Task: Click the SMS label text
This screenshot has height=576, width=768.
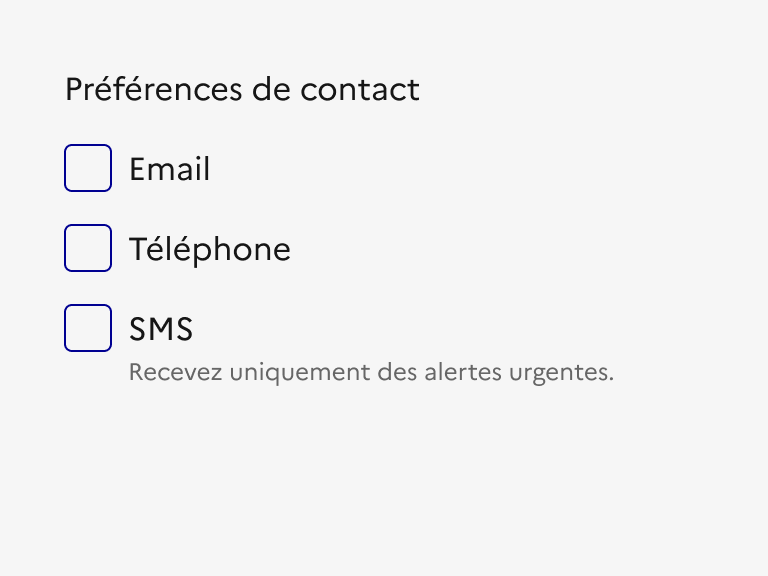Action: 161,329
